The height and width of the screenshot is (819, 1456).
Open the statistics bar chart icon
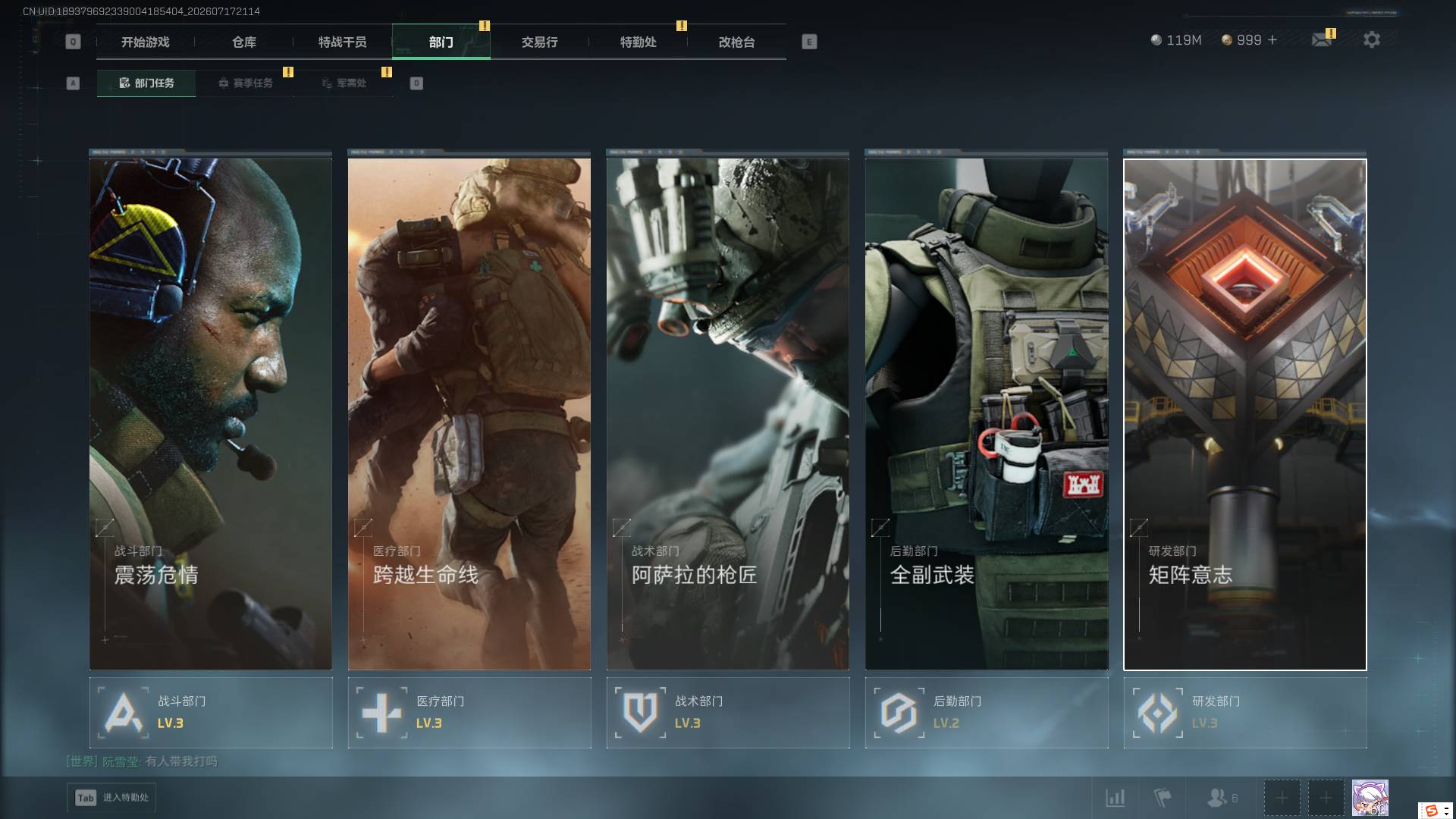(x=1115, y=798)
